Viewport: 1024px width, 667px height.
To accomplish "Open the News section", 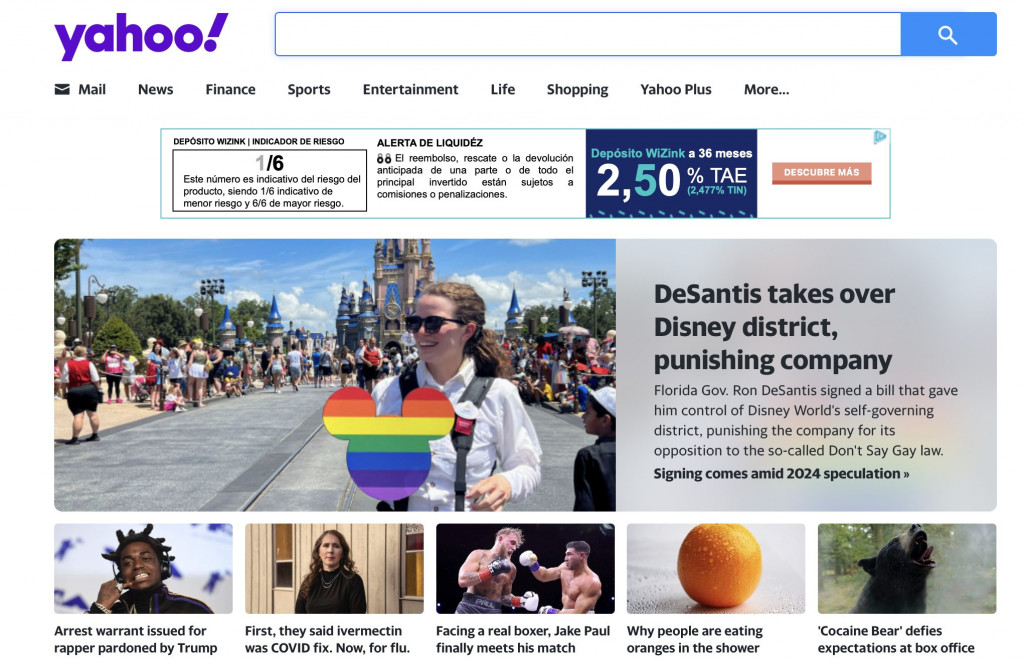I will click(155, 89).
